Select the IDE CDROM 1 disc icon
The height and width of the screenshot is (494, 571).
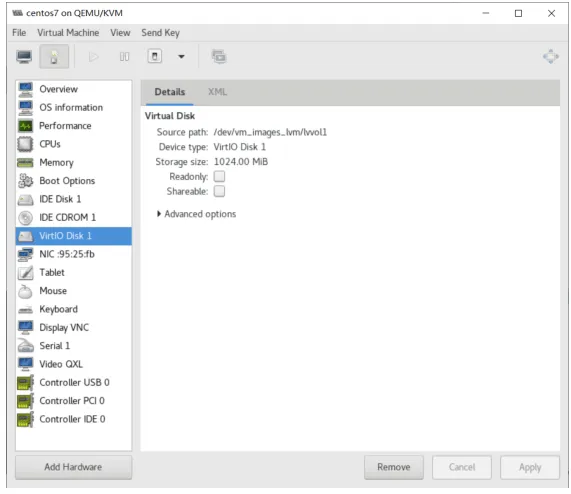click(25, 218)
